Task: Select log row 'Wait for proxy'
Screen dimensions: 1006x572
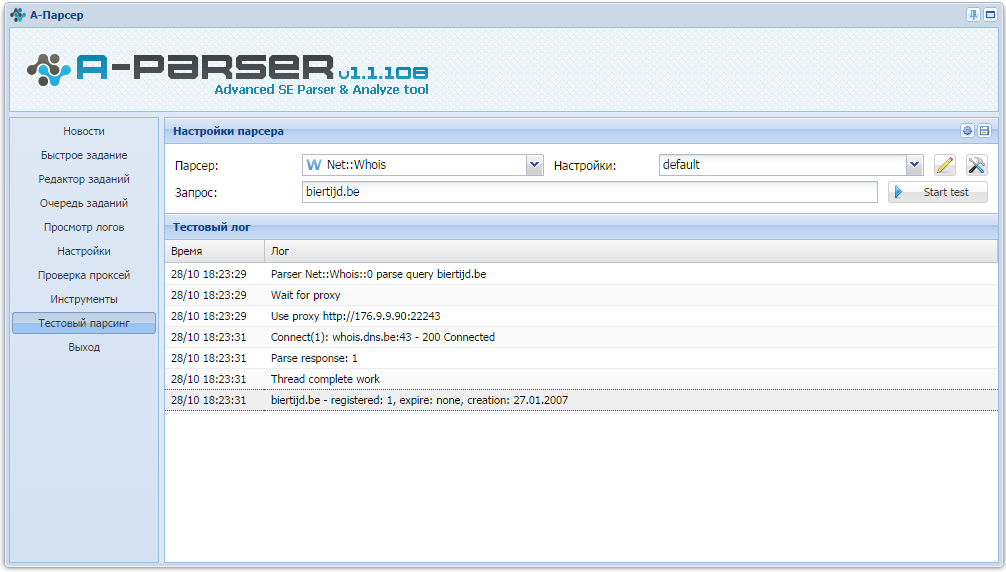Action: pyautogui.click(x=581, y=295)
